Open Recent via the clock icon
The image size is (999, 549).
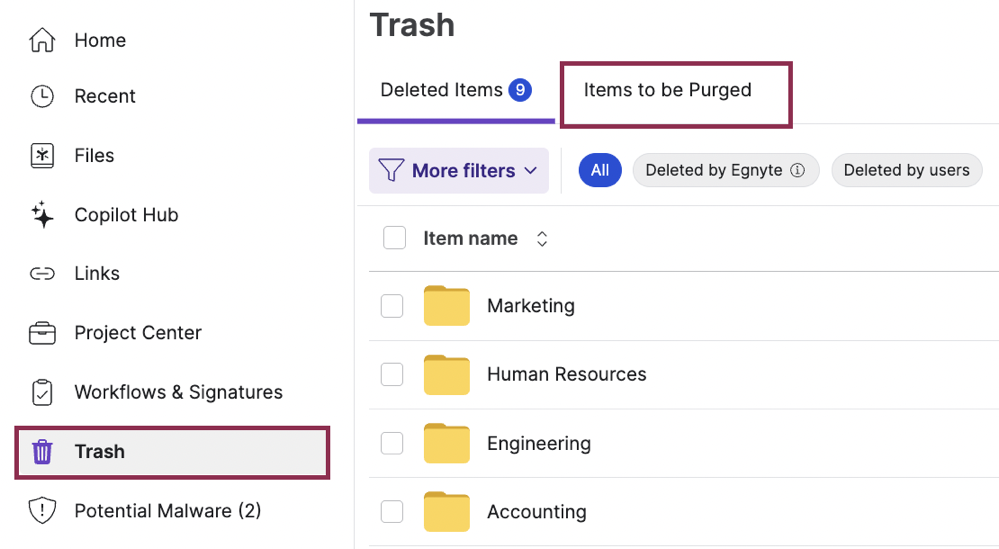click(x=42, y=97)
